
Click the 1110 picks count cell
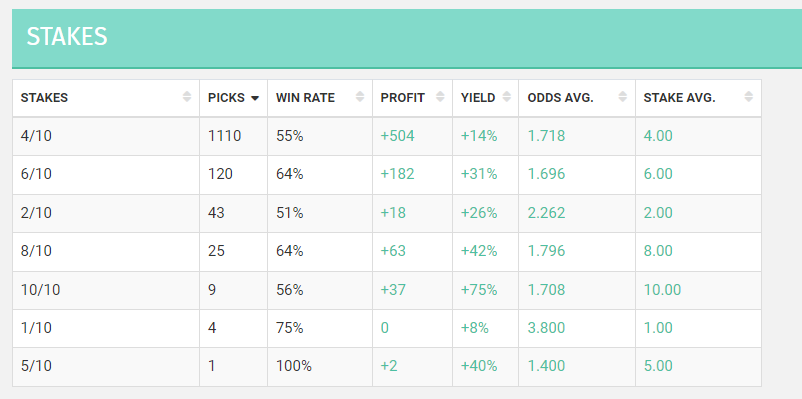point(233,136)
